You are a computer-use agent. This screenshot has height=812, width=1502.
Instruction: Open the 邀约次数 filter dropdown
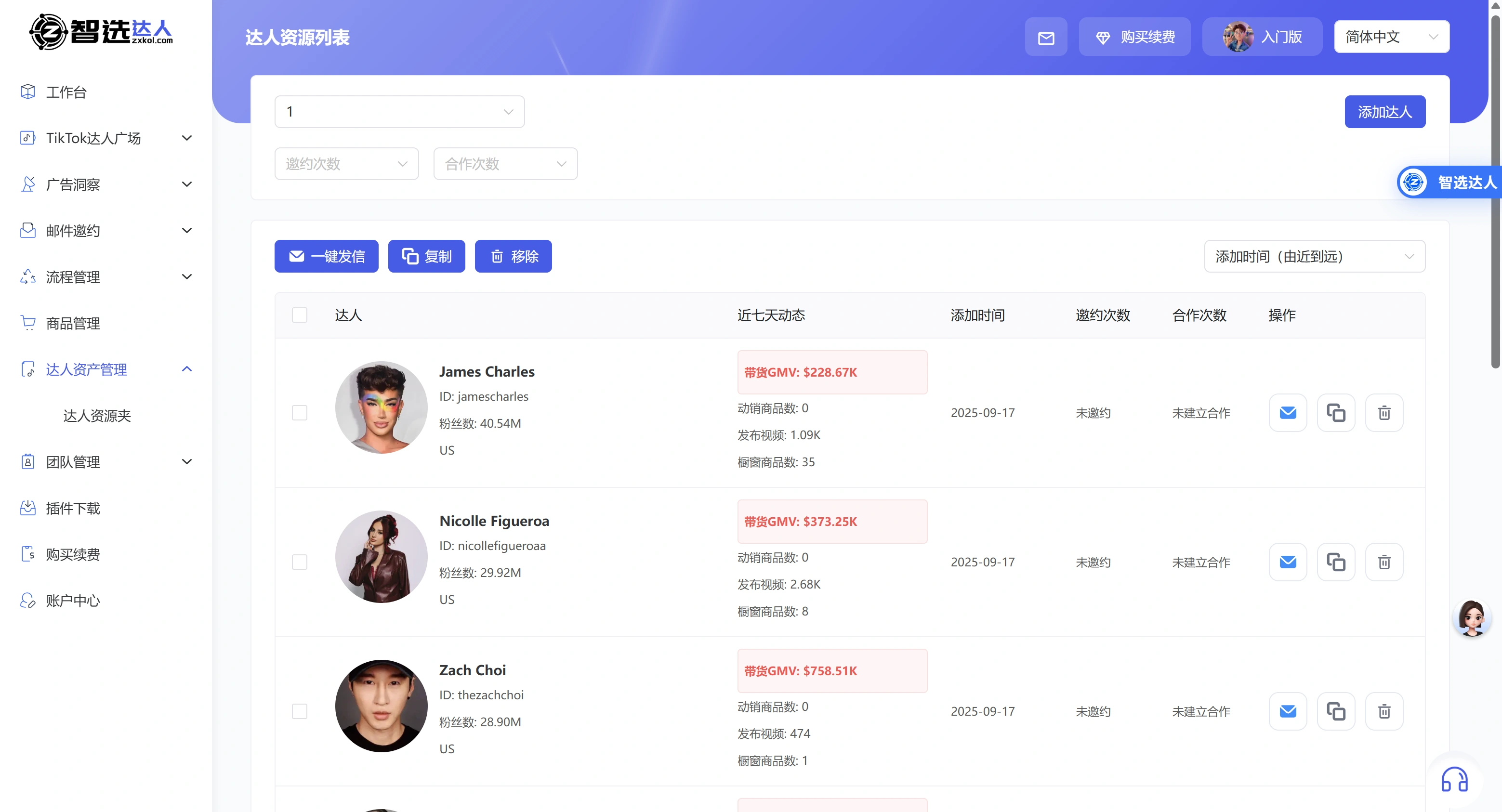346,164
